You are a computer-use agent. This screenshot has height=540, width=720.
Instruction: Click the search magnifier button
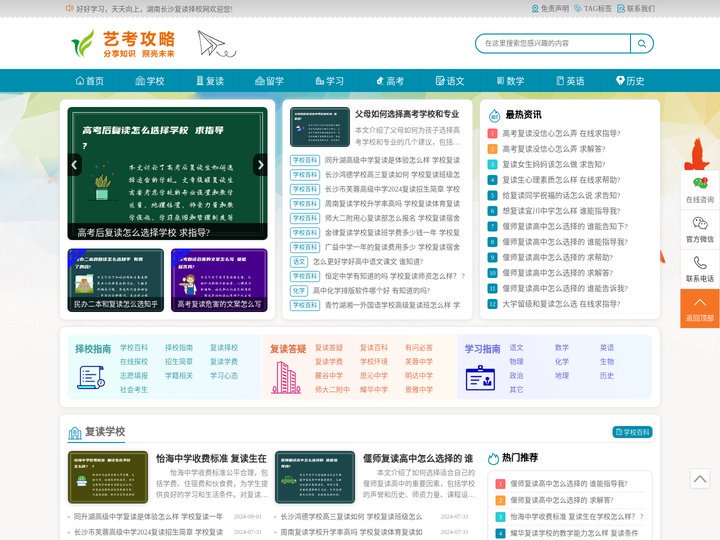pos(641,44)
